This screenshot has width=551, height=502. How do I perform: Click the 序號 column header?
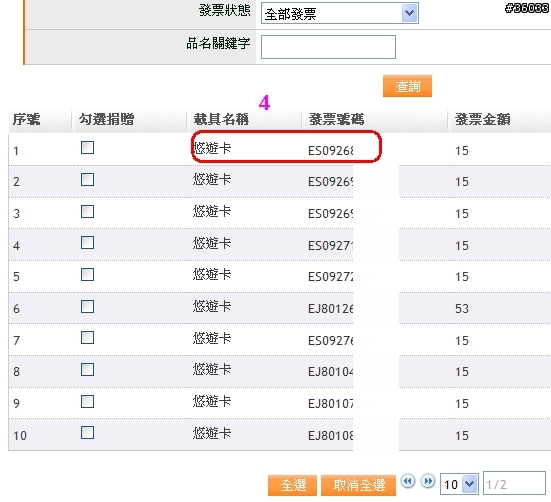[x=26, y=119]
